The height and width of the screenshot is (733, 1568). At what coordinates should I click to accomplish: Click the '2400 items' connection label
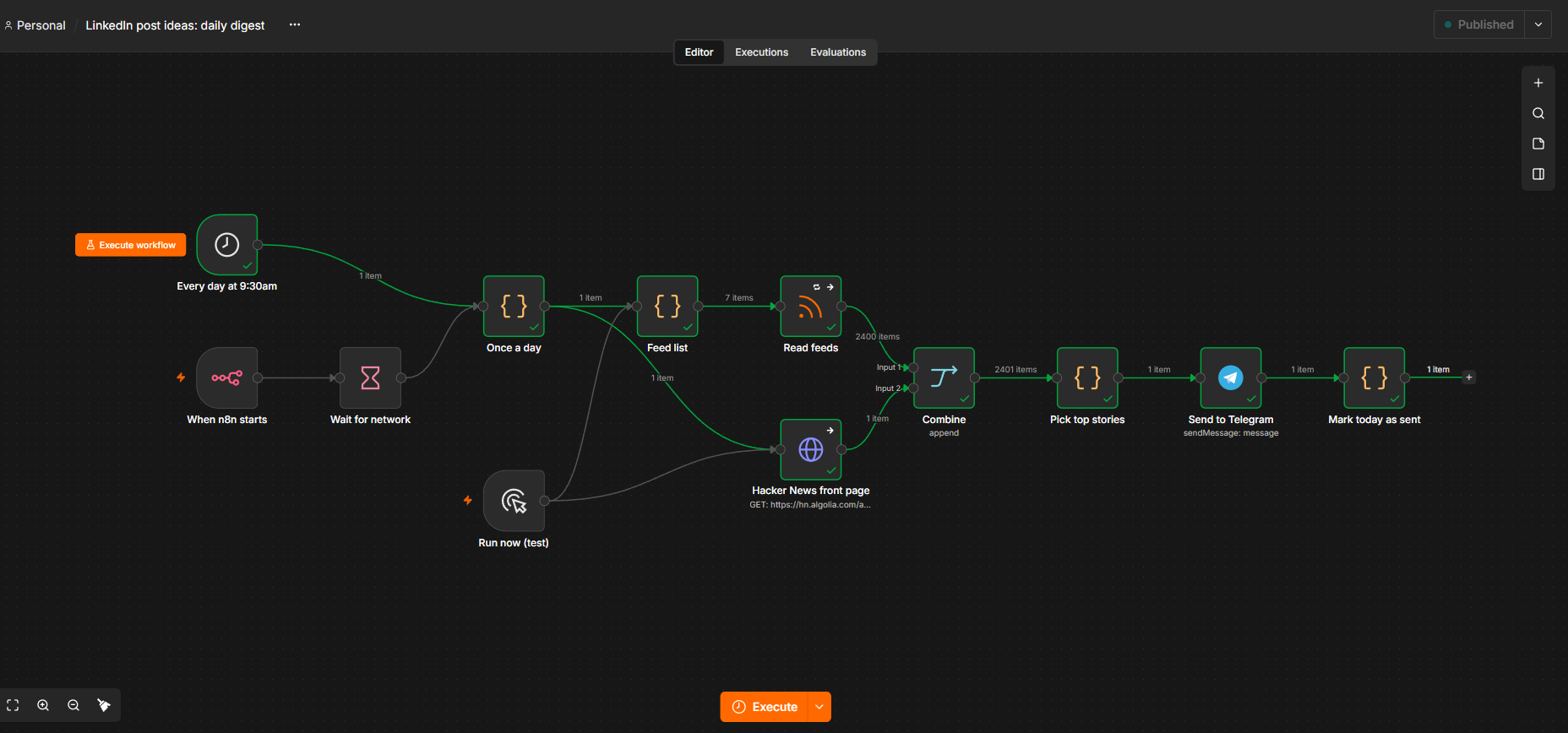(x=877, y=336)
